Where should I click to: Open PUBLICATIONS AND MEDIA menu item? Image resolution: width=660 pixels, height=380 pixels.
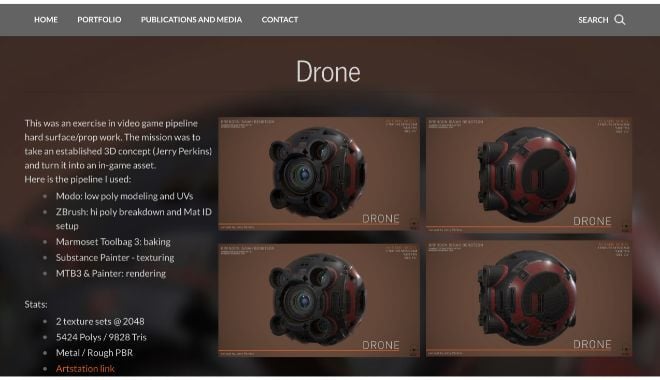192,19
